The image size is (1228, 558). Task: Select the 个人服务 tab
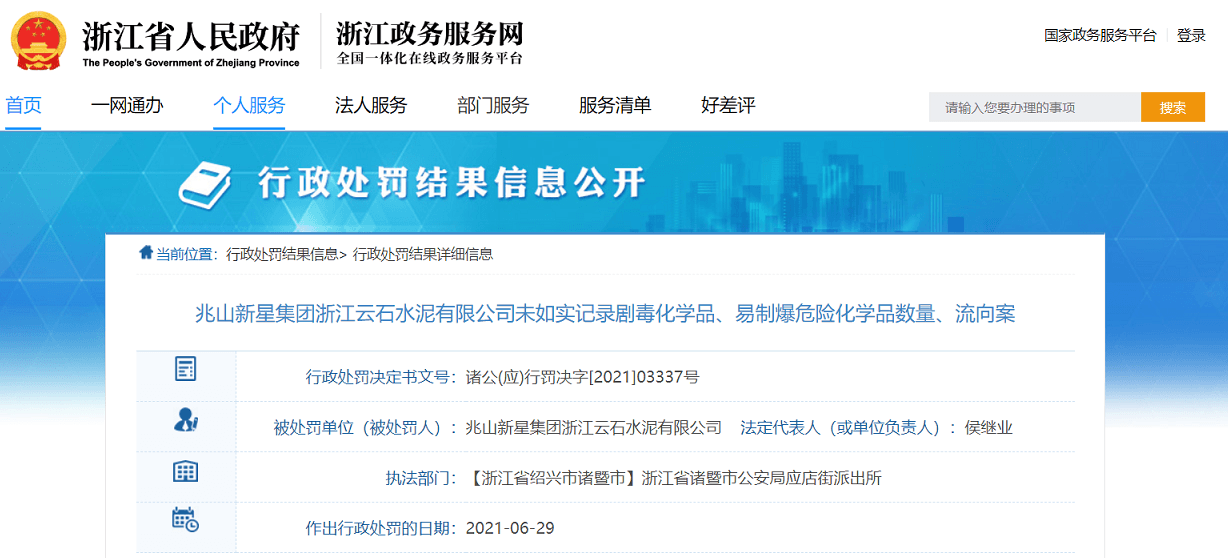point(249,106)
